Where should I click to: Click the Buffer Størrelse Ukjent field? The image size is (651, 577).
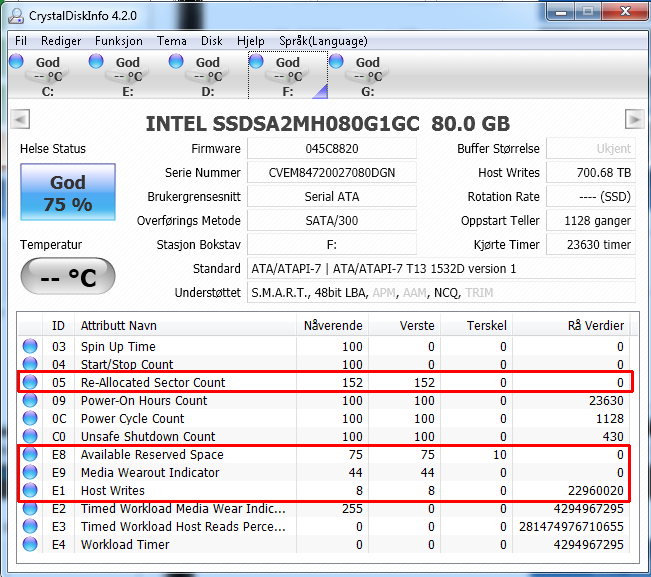[591, 149]
